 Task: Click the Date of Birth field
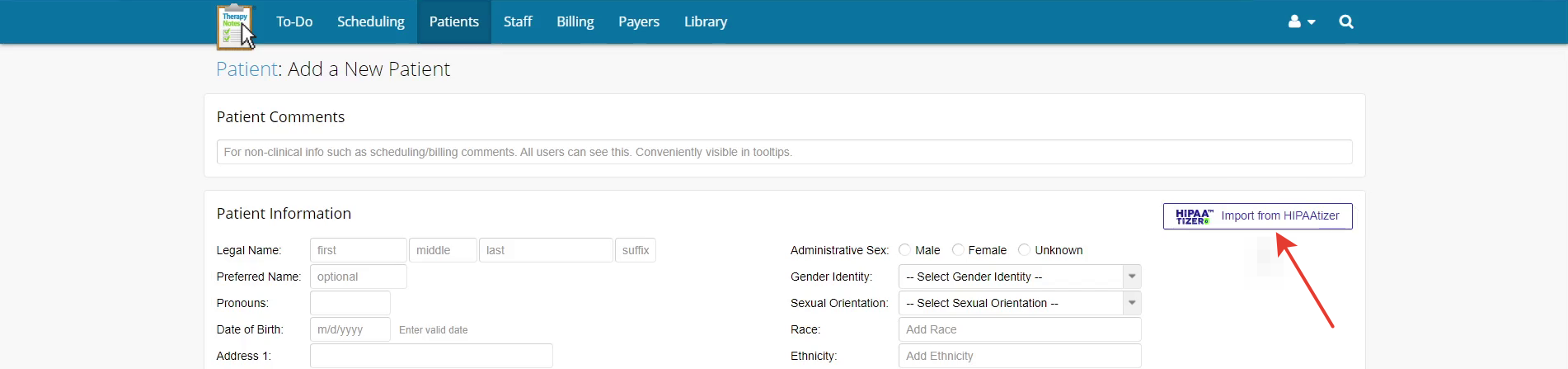pos(350,329)
